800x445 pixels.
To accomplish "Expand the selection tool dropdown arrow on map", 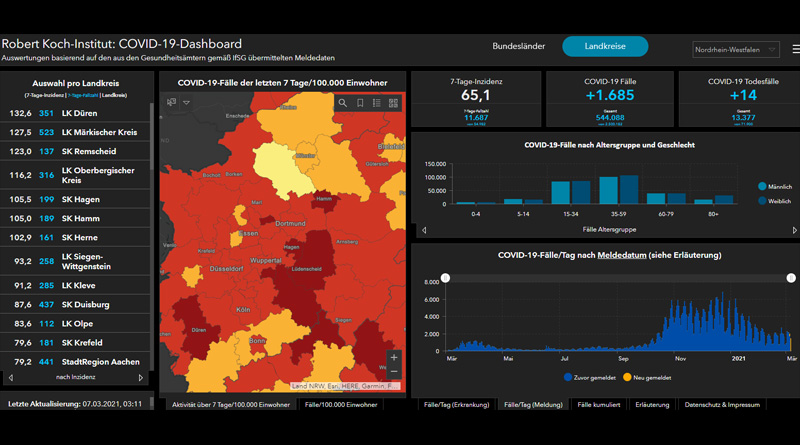I will tap(187, 103).
